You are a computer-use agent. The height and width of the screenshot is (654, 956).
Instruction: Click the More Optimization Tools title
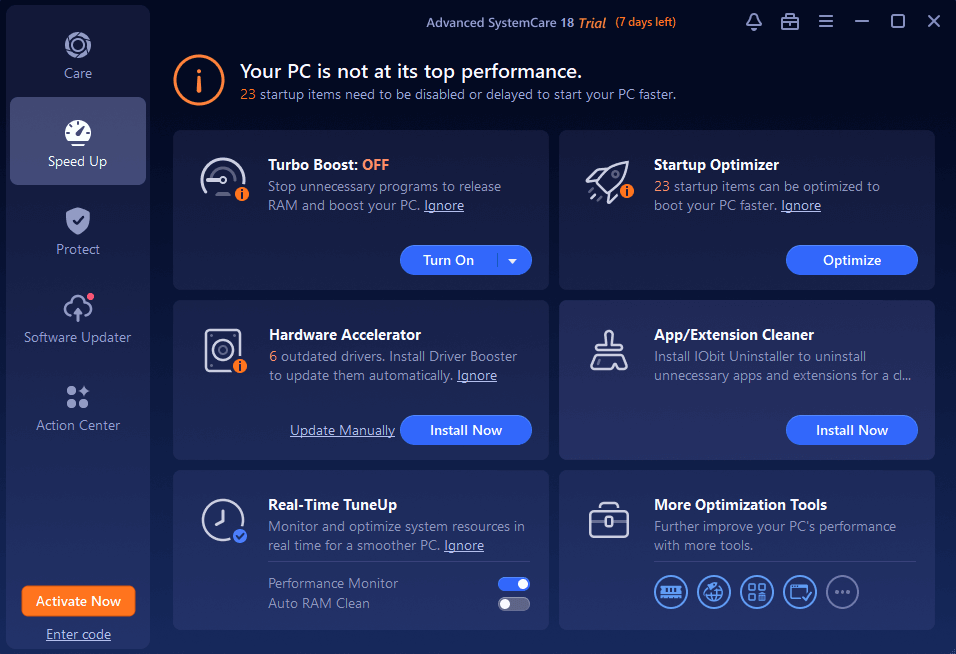coord(740,505)
